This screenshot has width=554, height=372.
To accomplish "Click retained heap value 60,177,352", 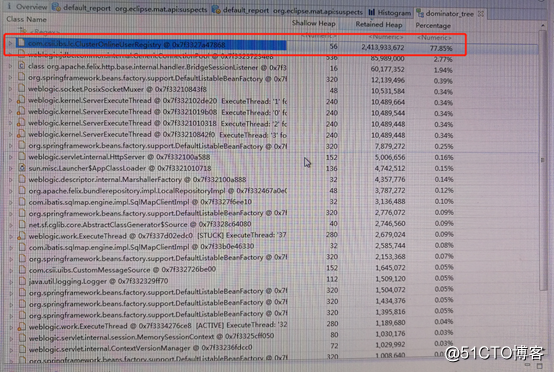I will 388,69.
